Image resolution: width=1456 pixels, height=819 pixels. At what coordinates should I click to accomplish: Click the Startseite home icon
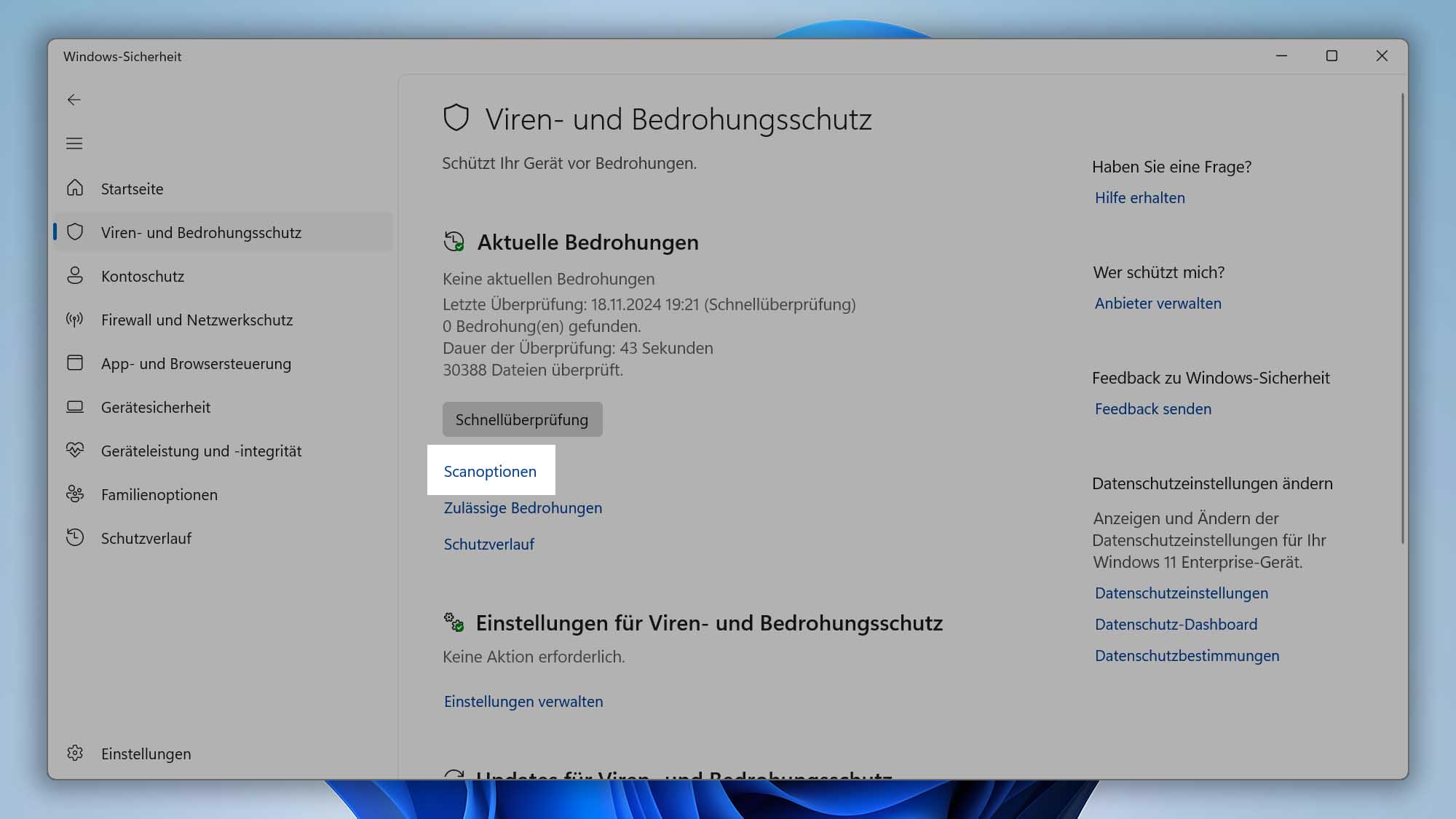tap(75, 189)
